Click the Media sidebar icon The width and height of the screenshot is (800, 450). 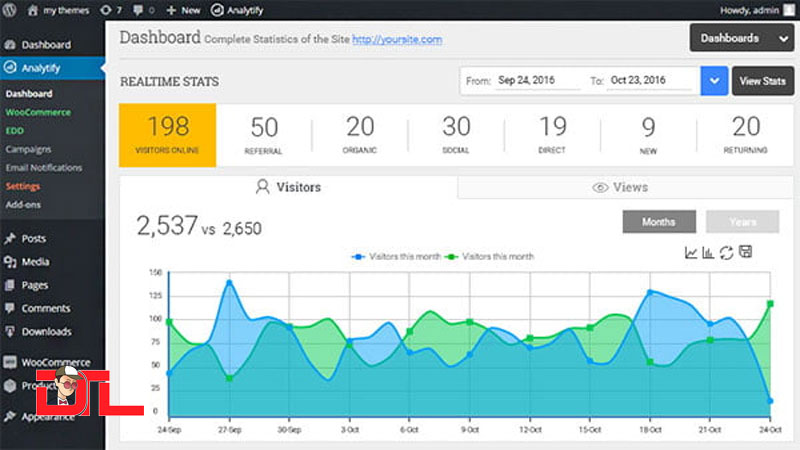(x=10, y=262)
